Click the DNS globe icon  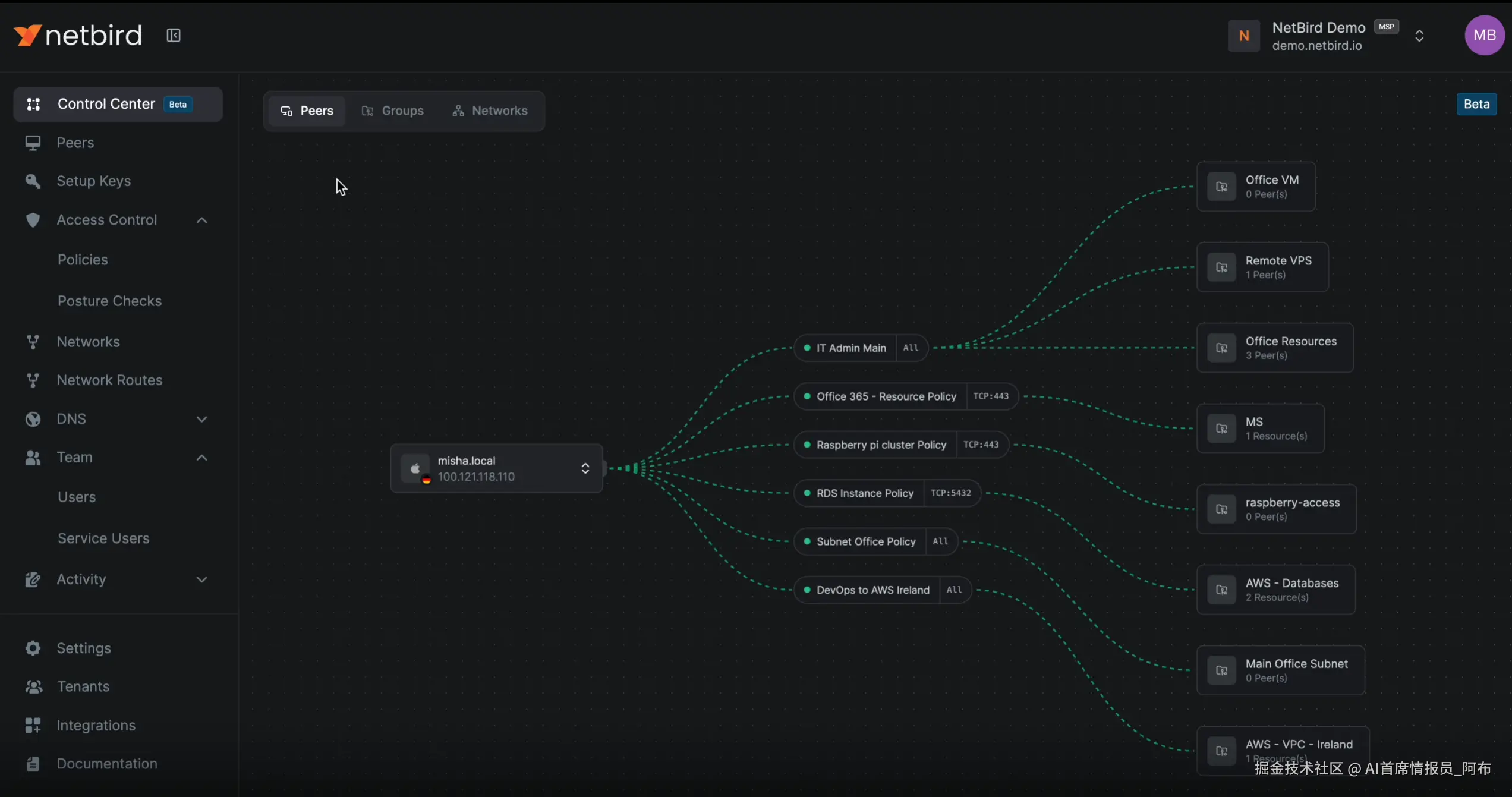[33, 419]
